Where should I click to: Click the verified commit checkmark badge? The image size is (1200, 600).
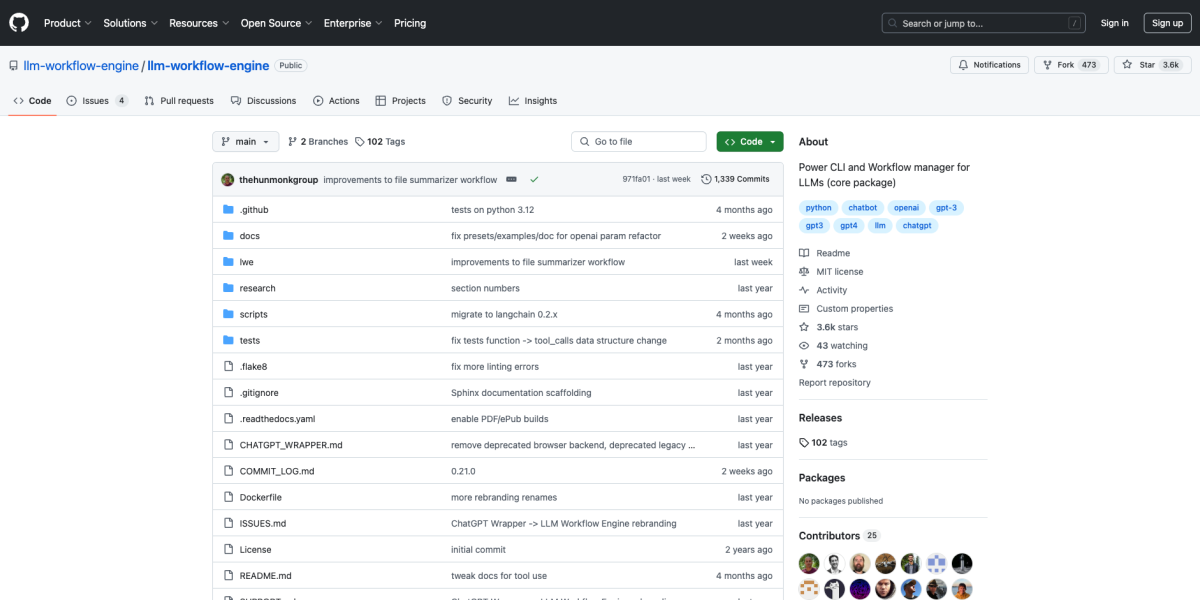point(534,178)
